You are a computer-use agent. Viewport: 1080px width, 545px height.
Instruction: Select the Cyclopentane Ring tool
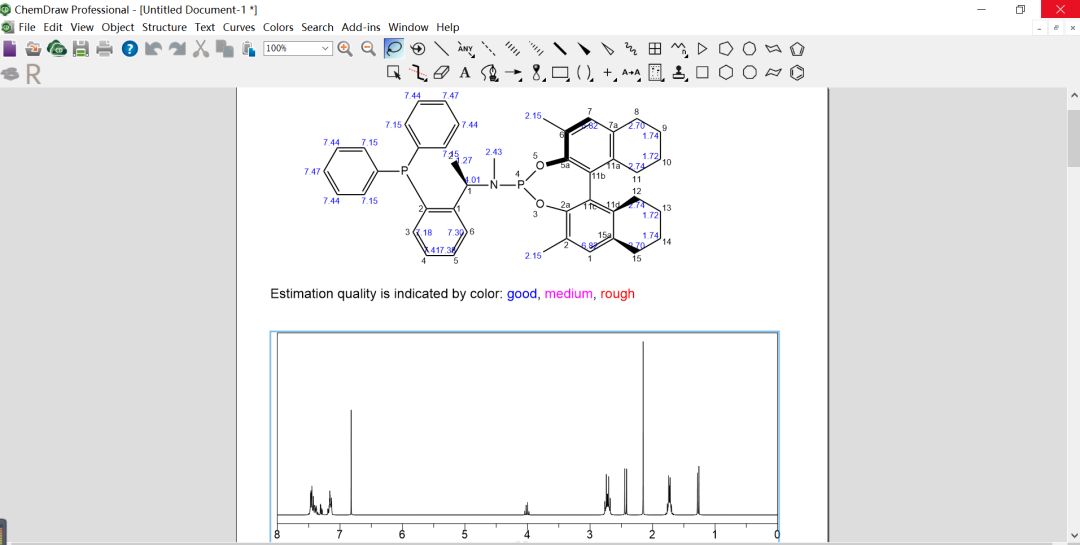click(726, 49)
